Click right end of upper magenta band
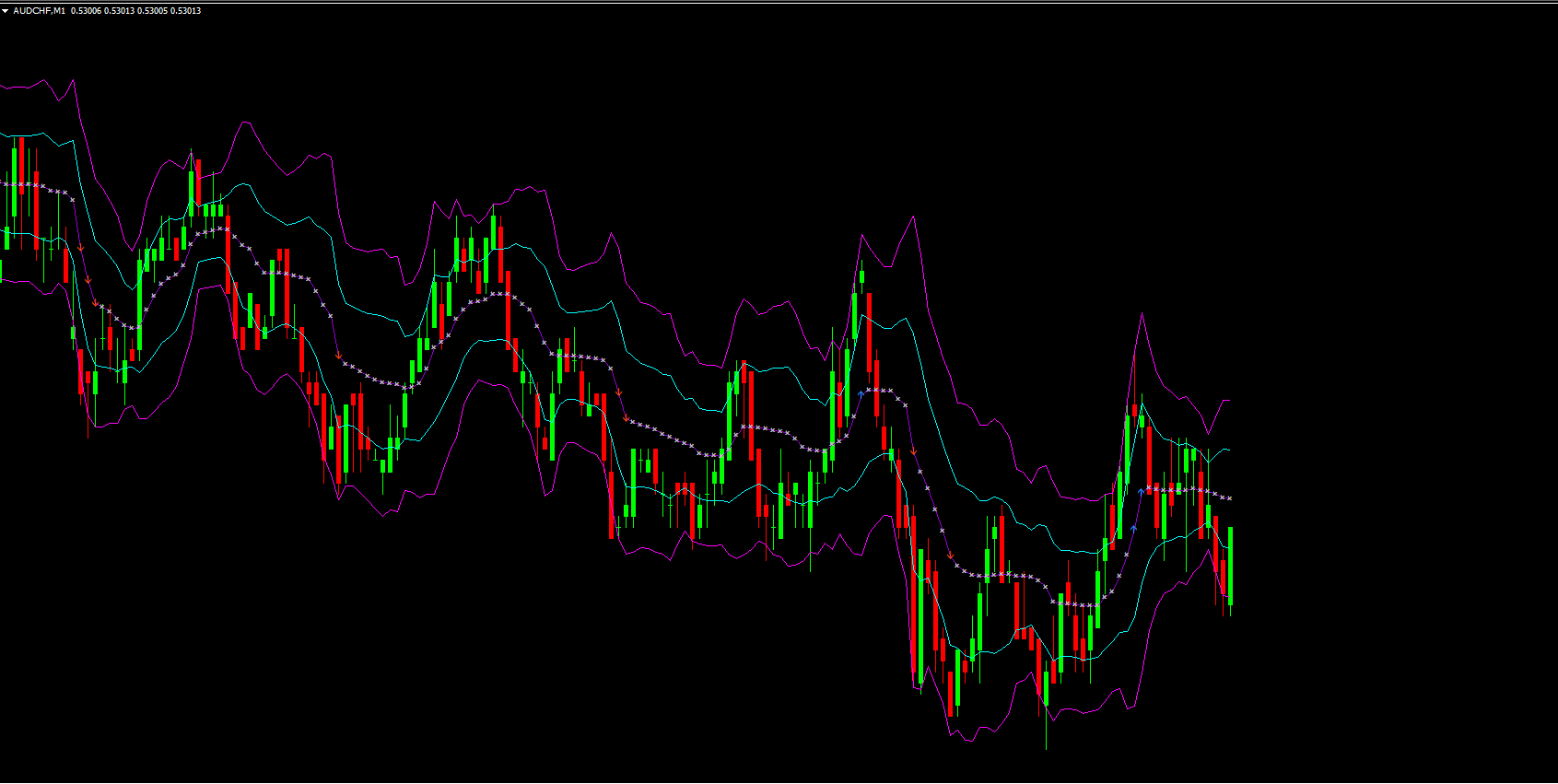 [x=1229, y=401]
